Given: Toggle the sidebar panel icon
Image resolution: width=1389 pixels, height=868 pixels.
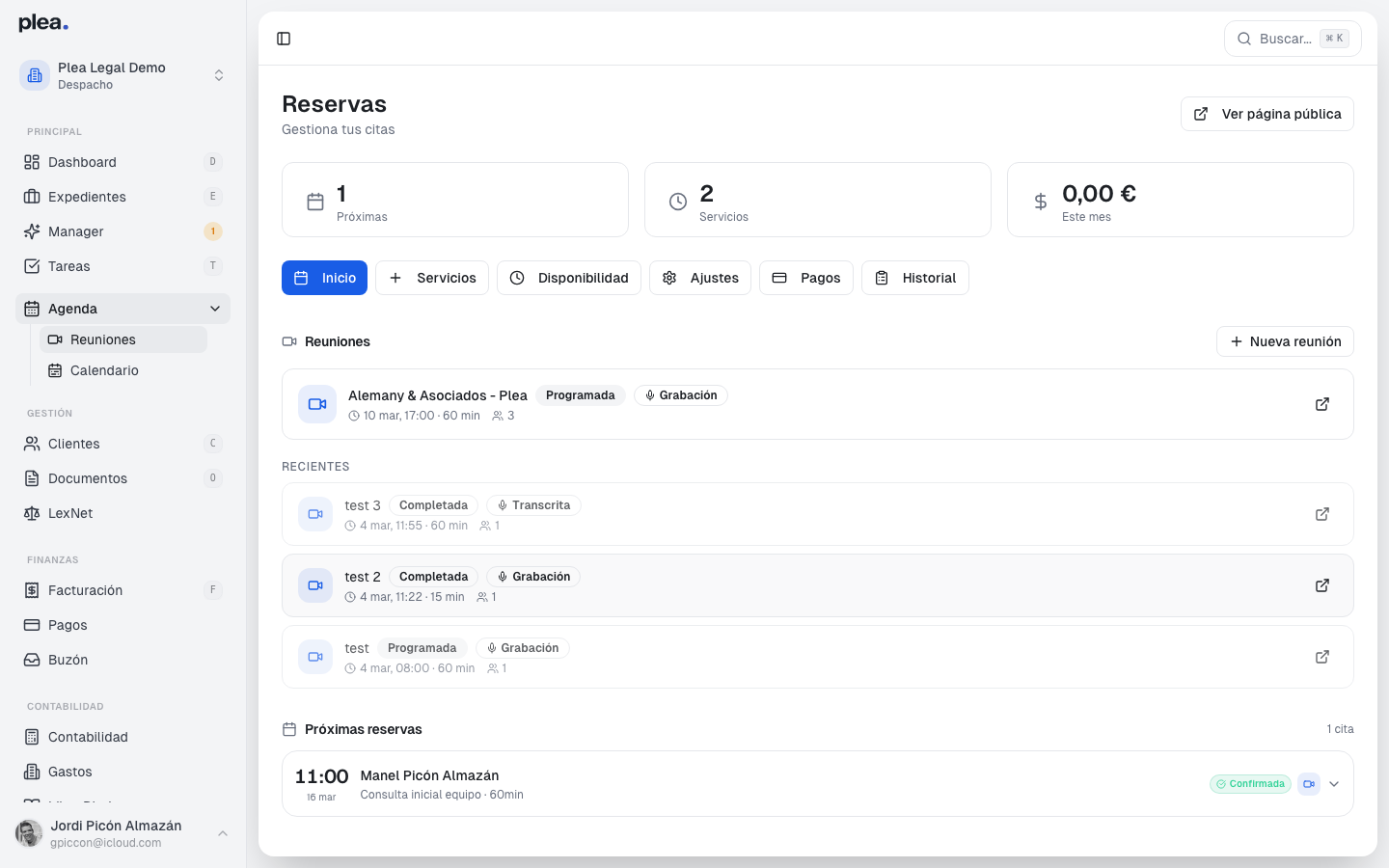Looking at the screenshot, I should click(284, 39).
